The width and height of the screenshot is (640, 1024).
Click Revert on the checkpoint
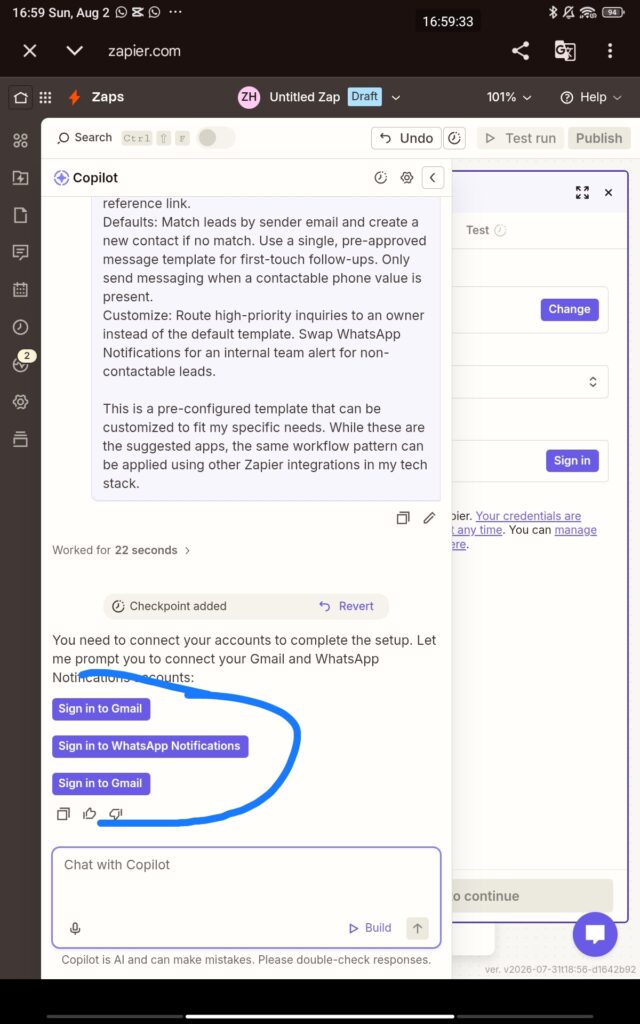tap(346, 606)
